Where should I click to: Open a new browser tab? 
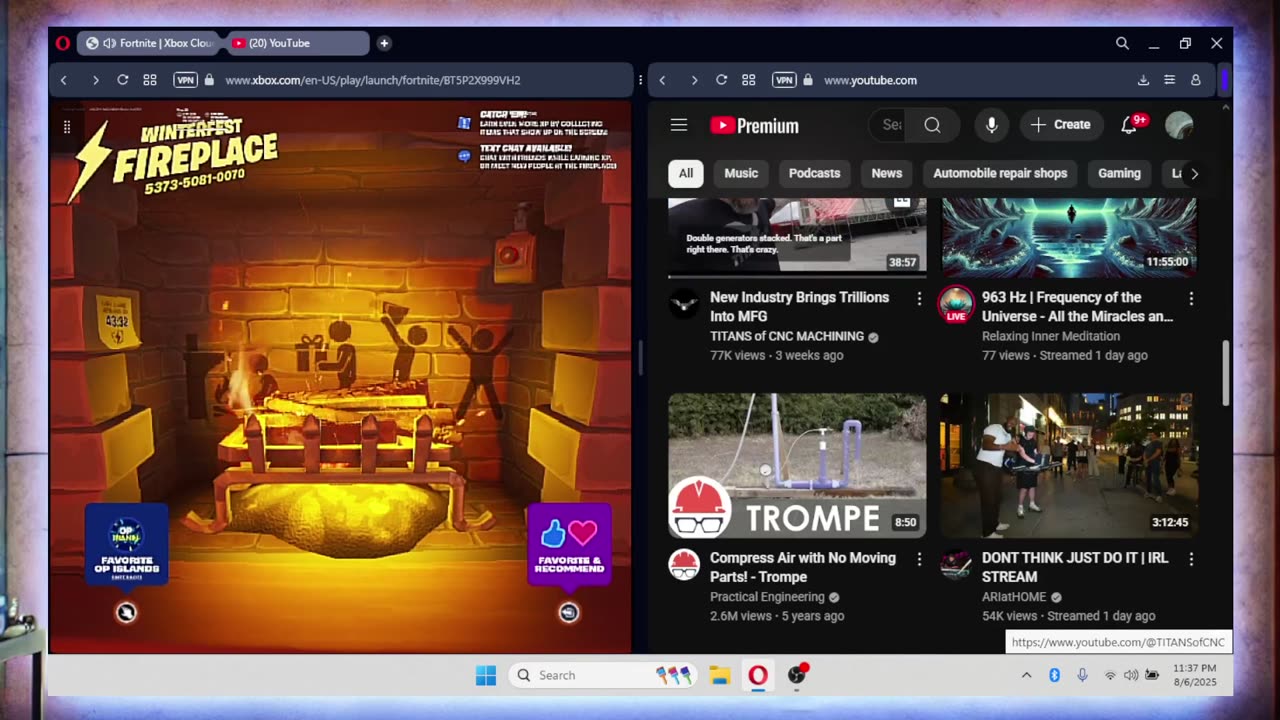point(384,43)
